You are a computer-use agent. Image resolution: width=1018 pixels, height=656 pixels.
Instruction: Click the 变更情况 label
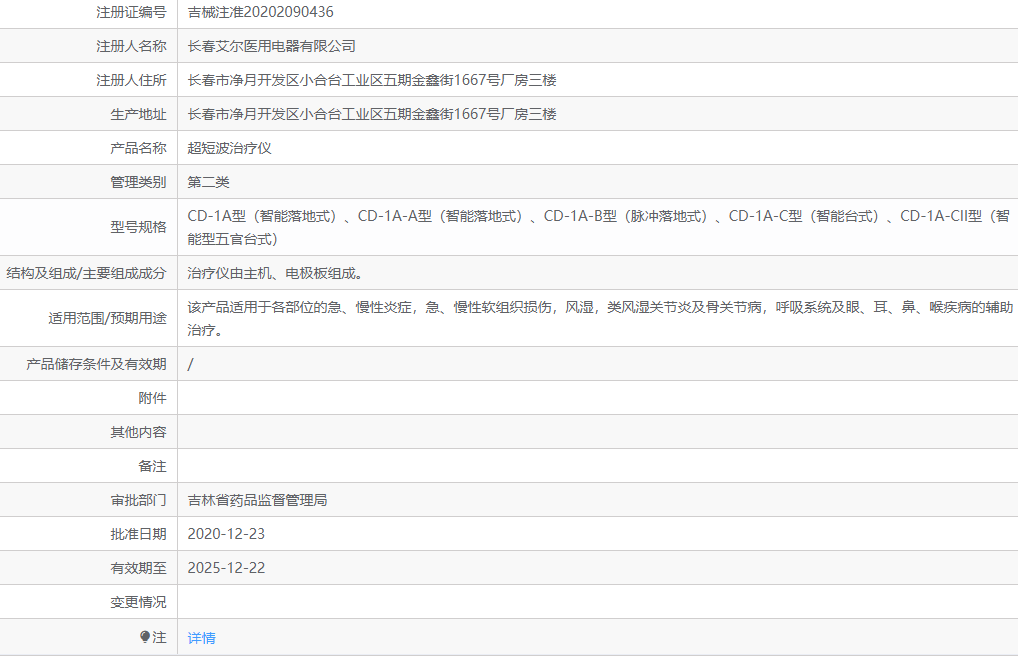(x=138, y=602)
